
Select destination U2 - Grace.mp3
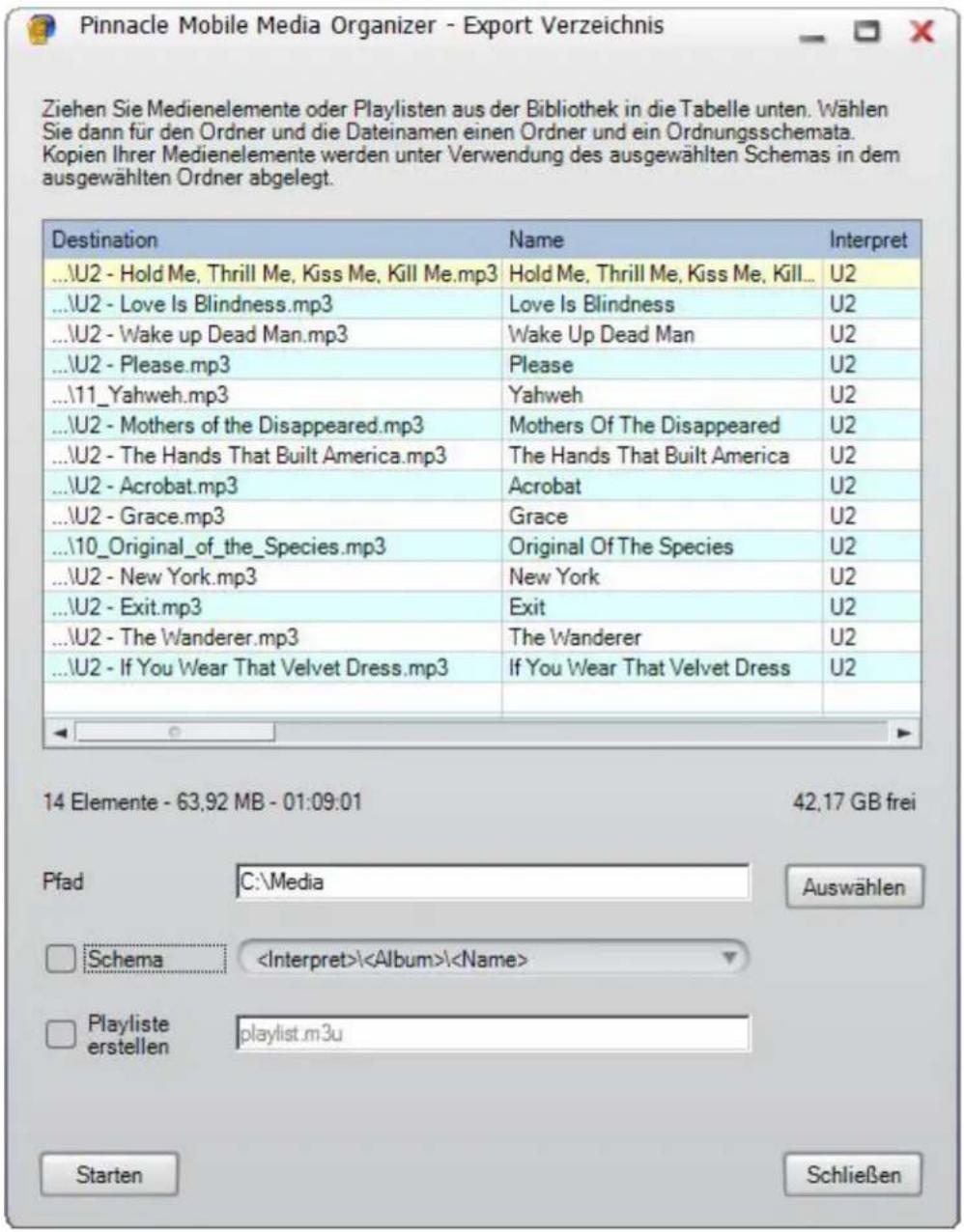(273, 517)
